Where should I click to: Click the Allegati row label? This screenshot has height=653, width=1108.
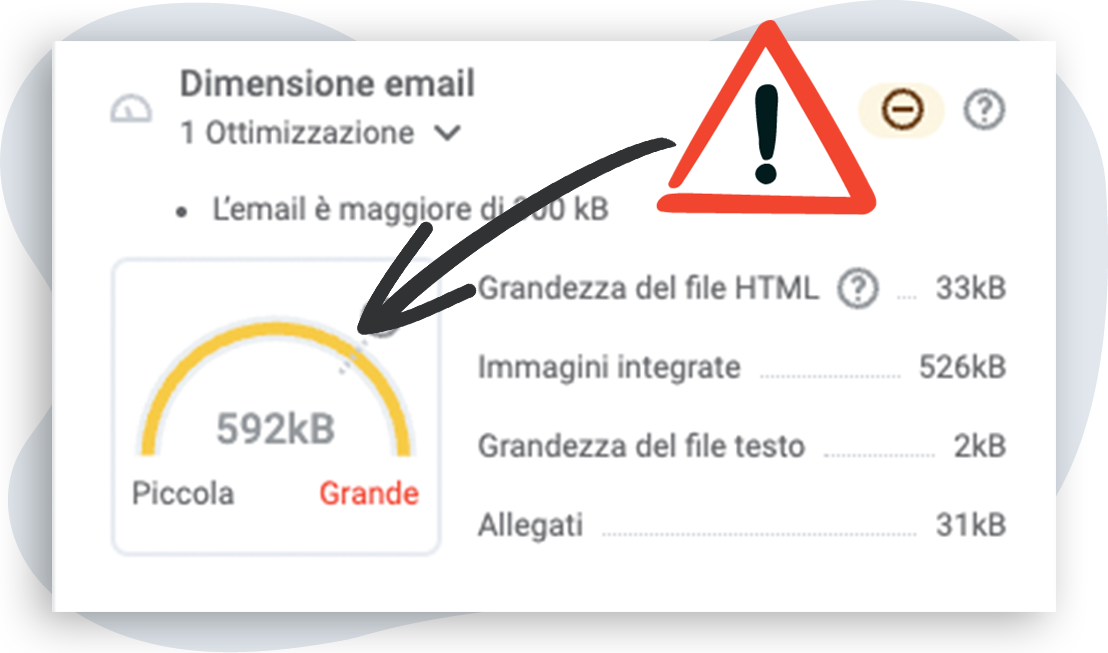(531, 526)
